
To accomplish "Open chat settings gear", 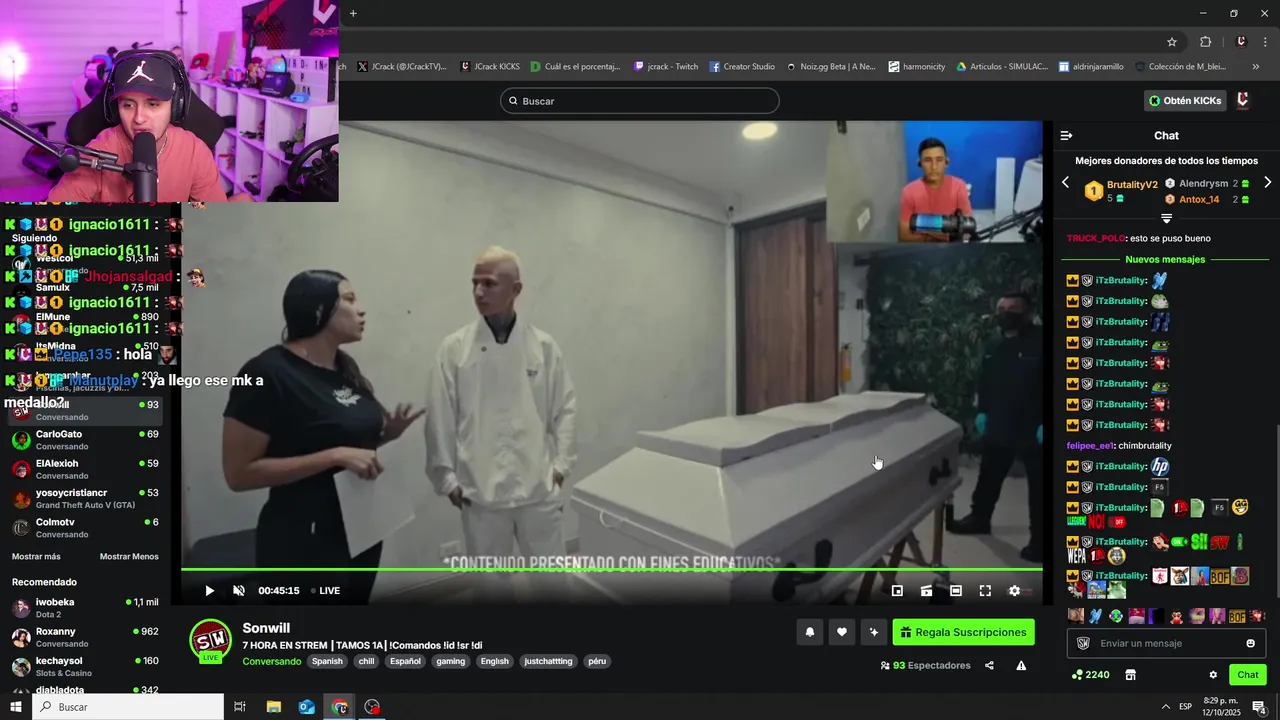I will (1213, 675).
